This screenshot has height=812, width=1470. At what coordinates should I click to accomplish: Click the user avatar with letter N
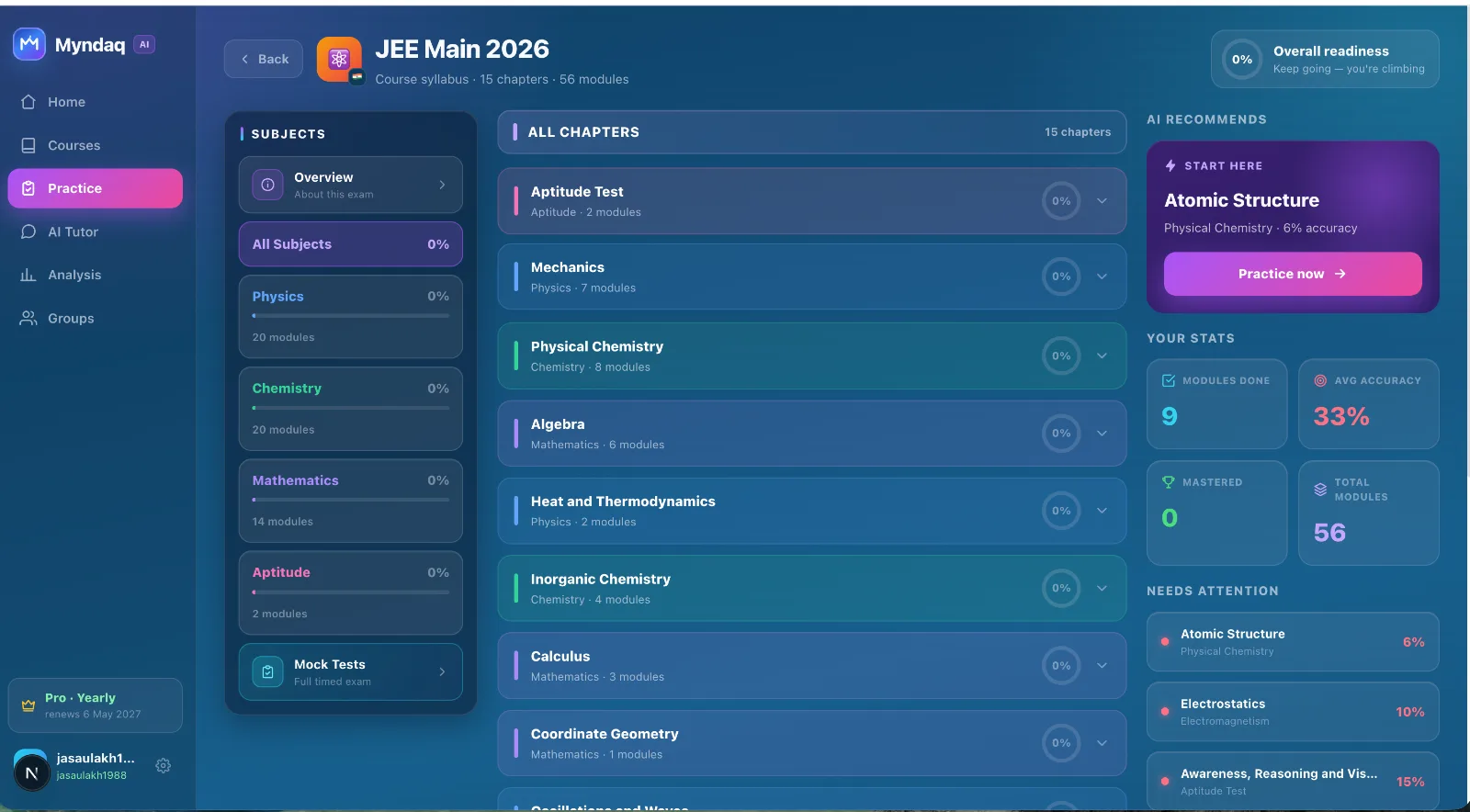click(x=31, y=773)
